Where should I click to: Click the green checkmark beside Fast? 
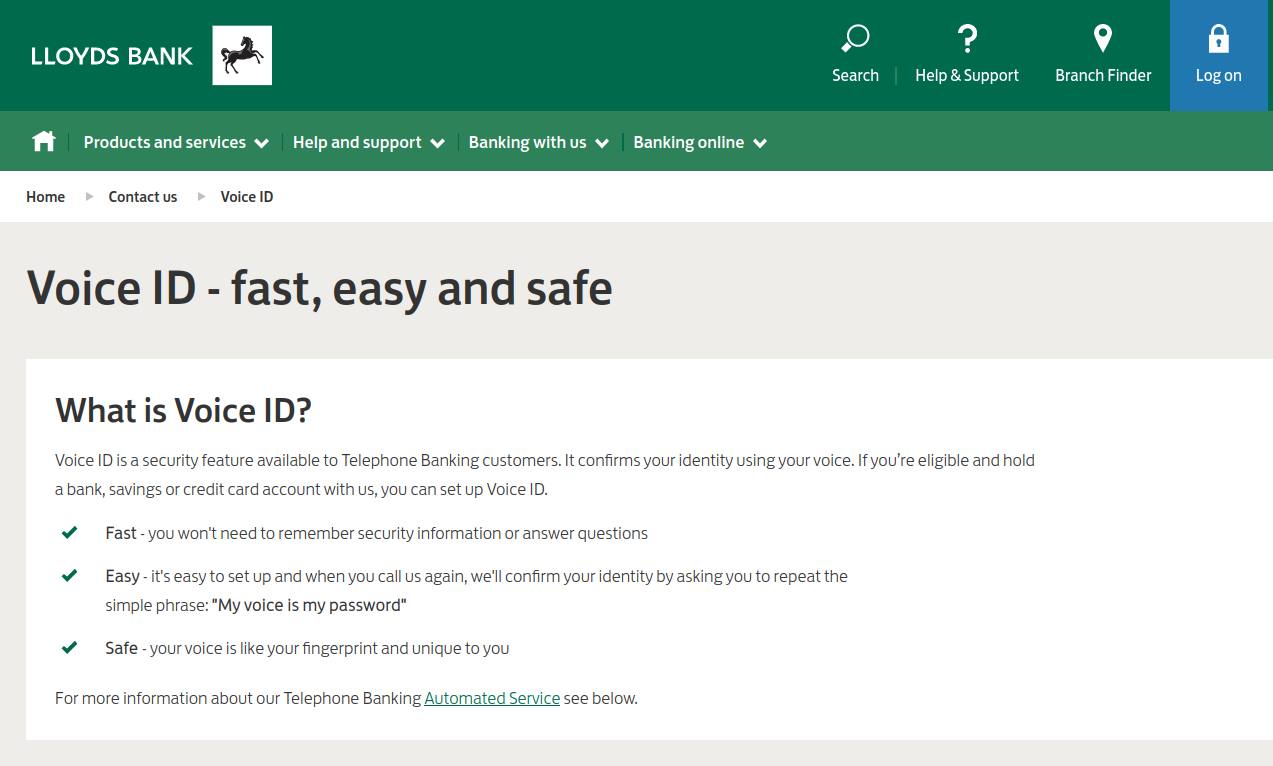coord(70,533)
